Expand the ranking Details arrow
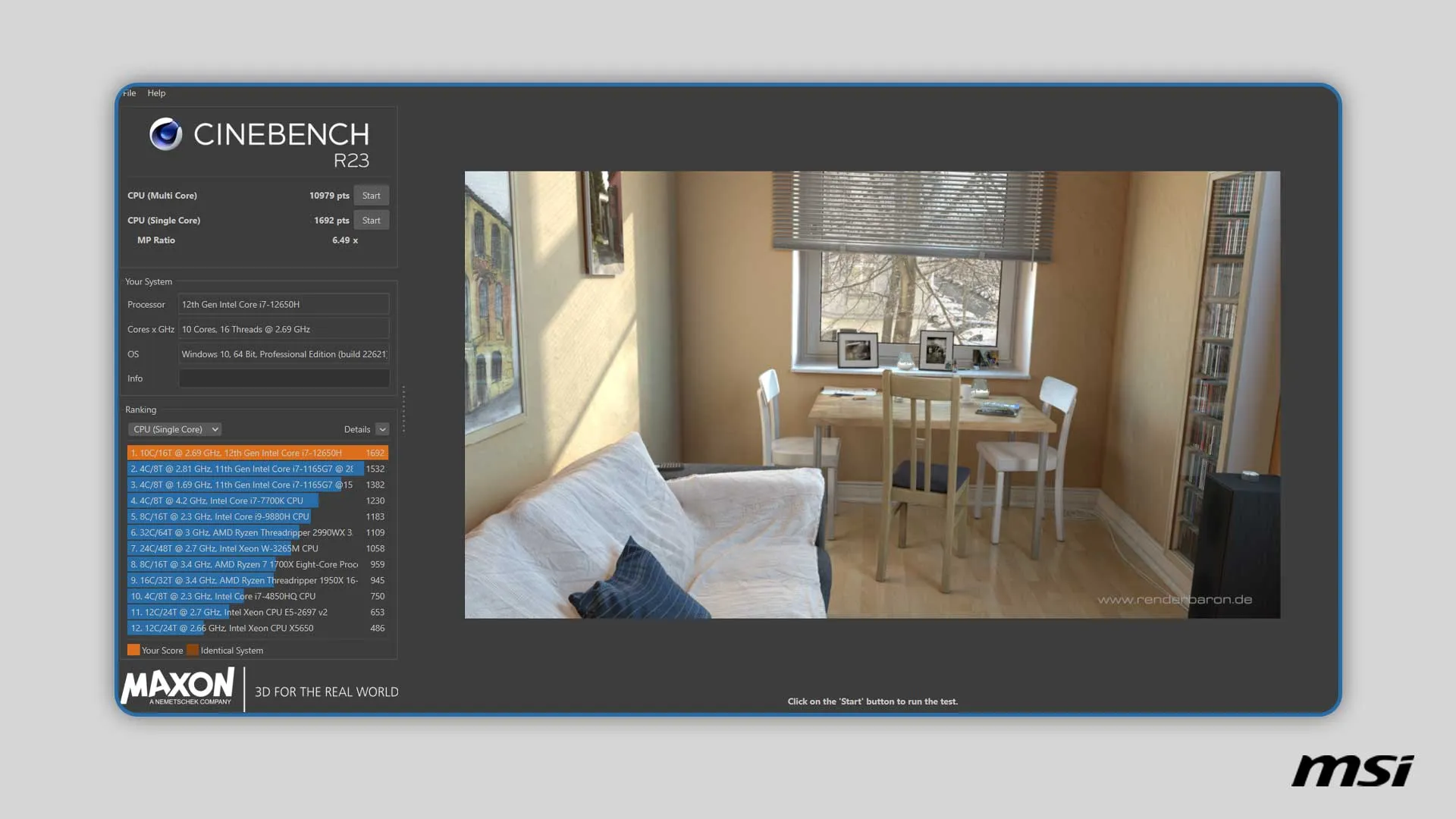This screenshot has width=1456, height=819. pos(382,429)
